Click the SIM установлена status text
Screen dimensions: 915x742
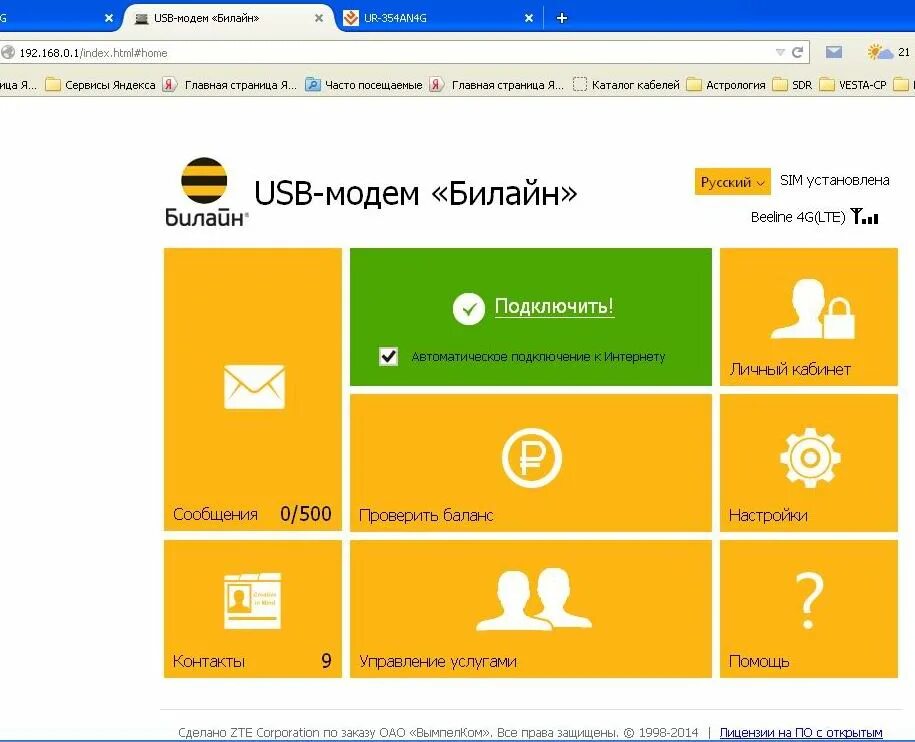tap(834, 180)
